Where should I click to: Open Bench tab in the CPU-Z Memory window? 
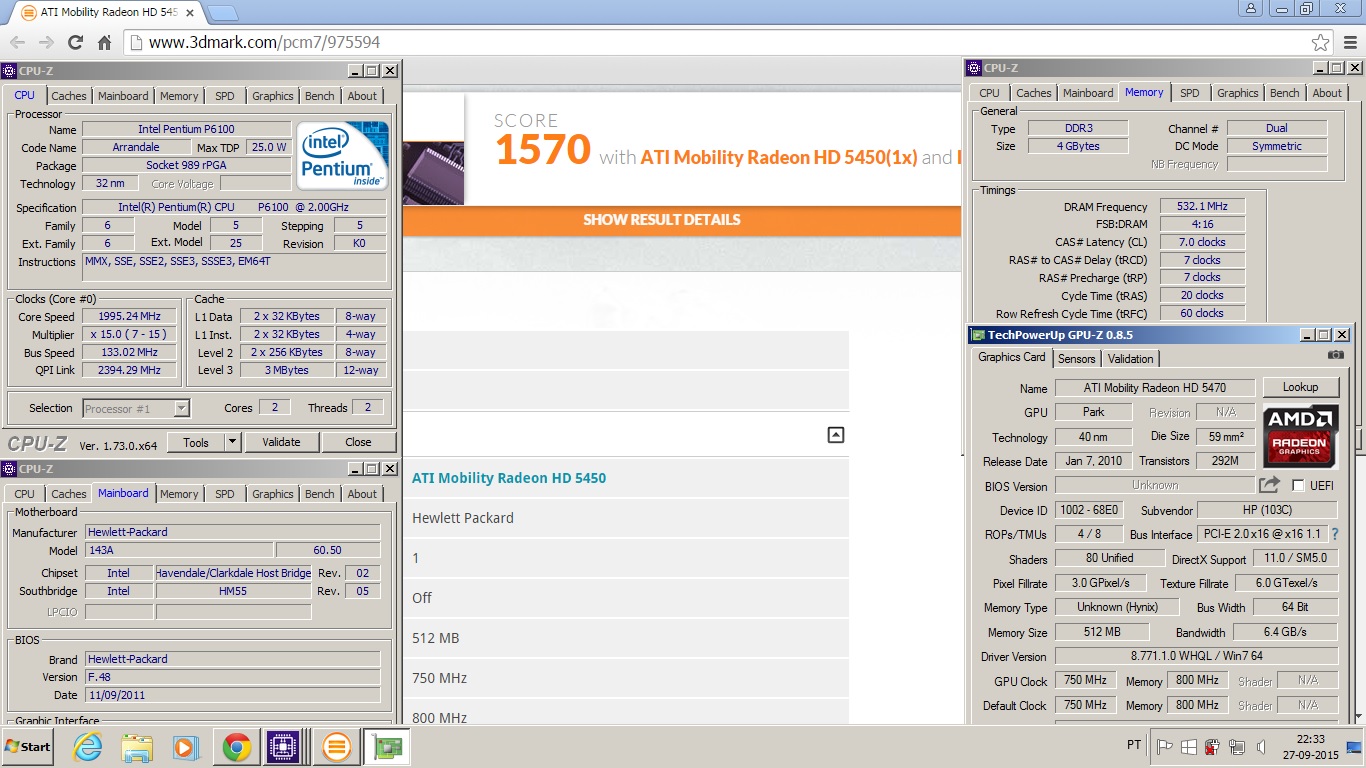1285,93
